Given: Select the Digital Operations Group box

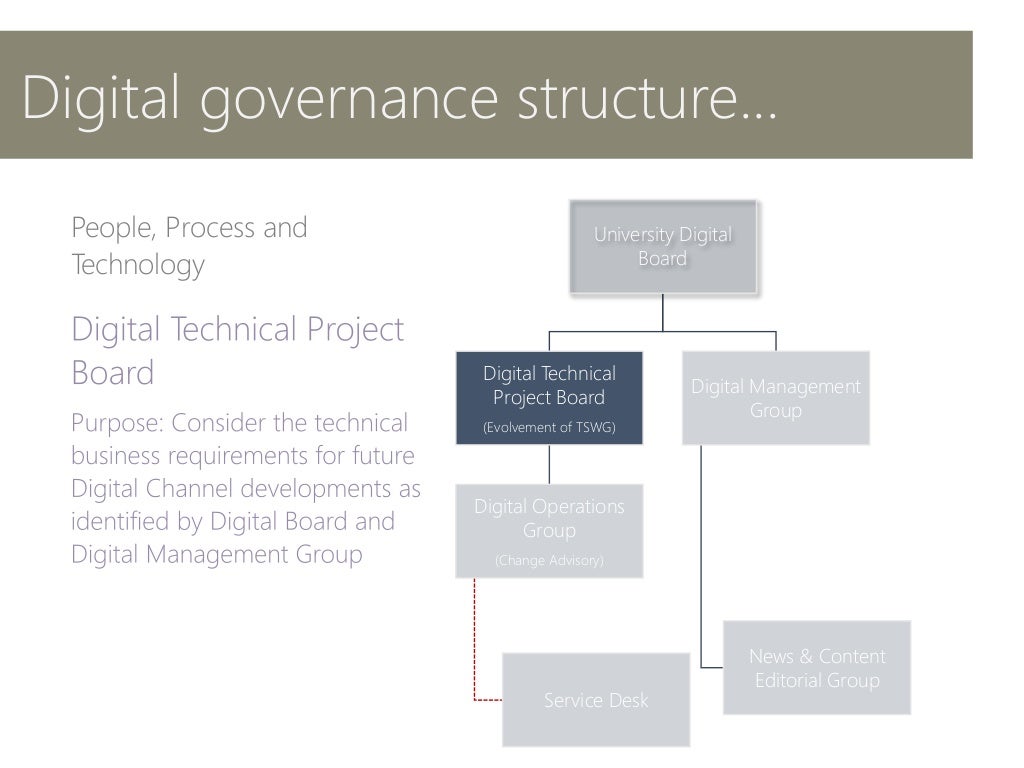Looking at the screenshot, I should 549,531.
